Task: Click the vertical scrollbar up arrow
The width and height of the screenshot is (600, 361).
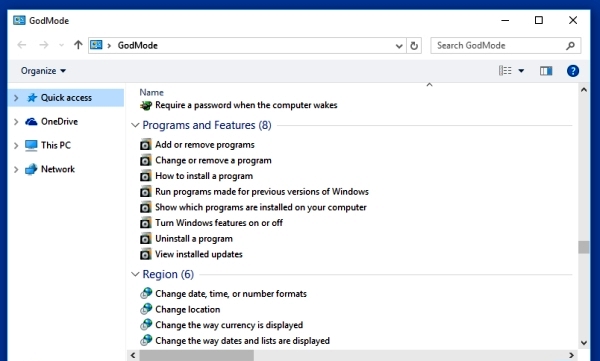Action: (x=584, y=90)
